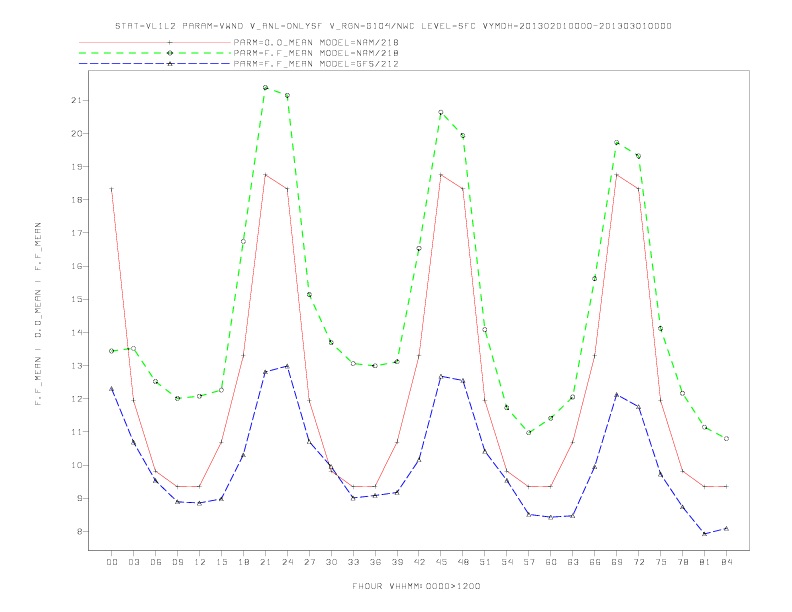Screen dimensions: 792x612
Task: Click green circle marker at hour 57
Action: [x=529, y=433]
